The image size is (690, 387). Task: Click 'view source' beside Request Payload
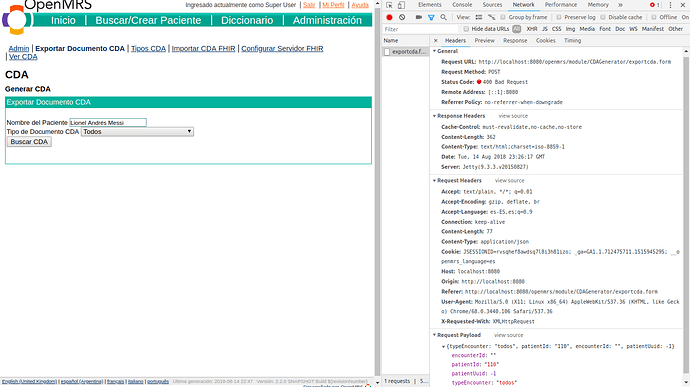509,335
